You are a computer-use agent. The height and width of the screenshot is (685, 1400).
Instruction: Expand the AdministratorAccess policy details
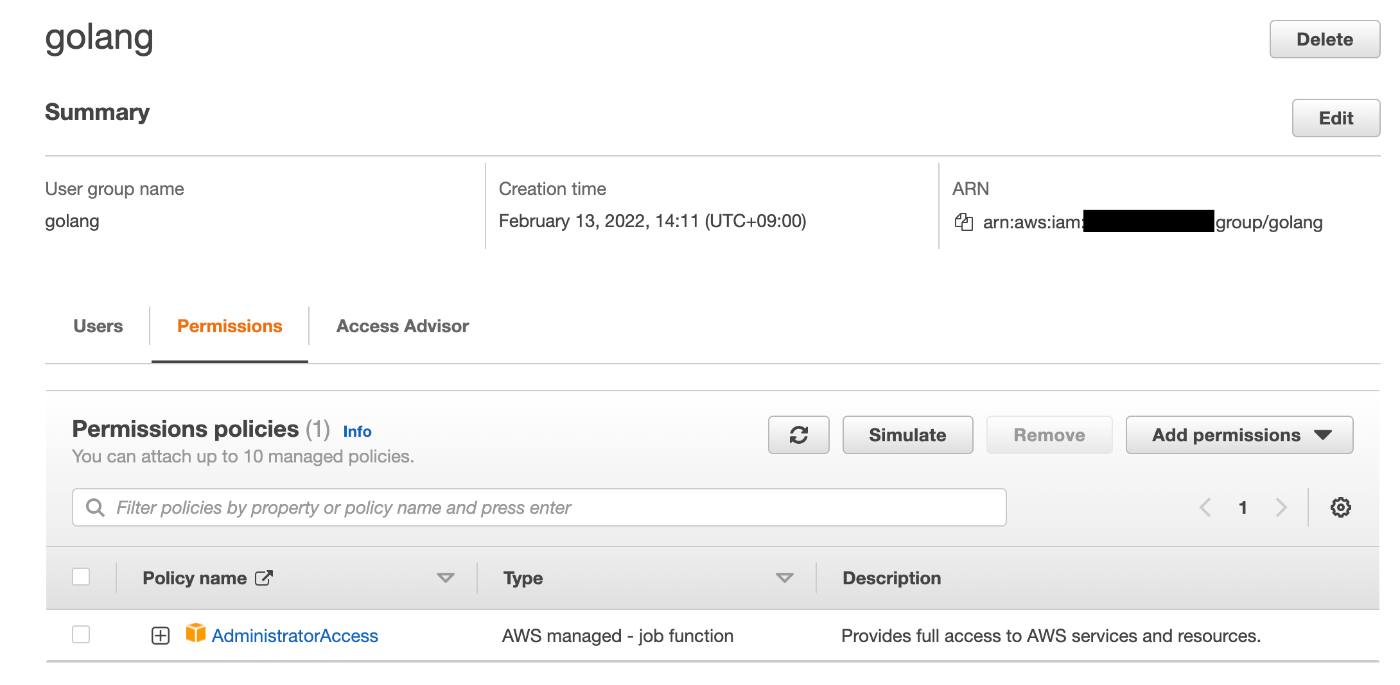click(160, 636)
